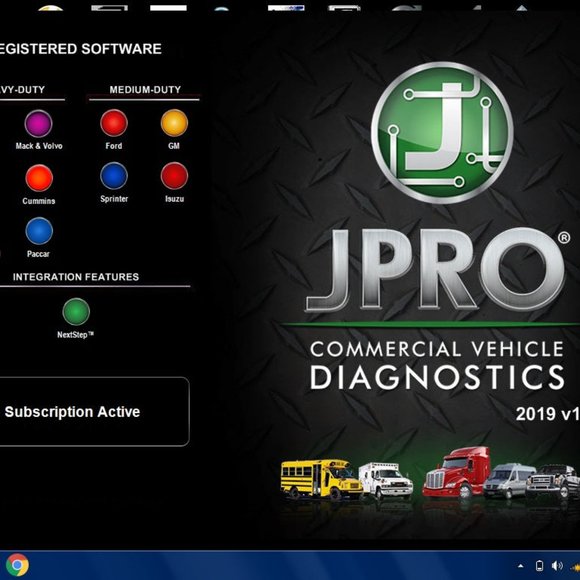Click the 'Ford' label text
This screenshot has width=580, height=580.
click(x=114, y=146)
